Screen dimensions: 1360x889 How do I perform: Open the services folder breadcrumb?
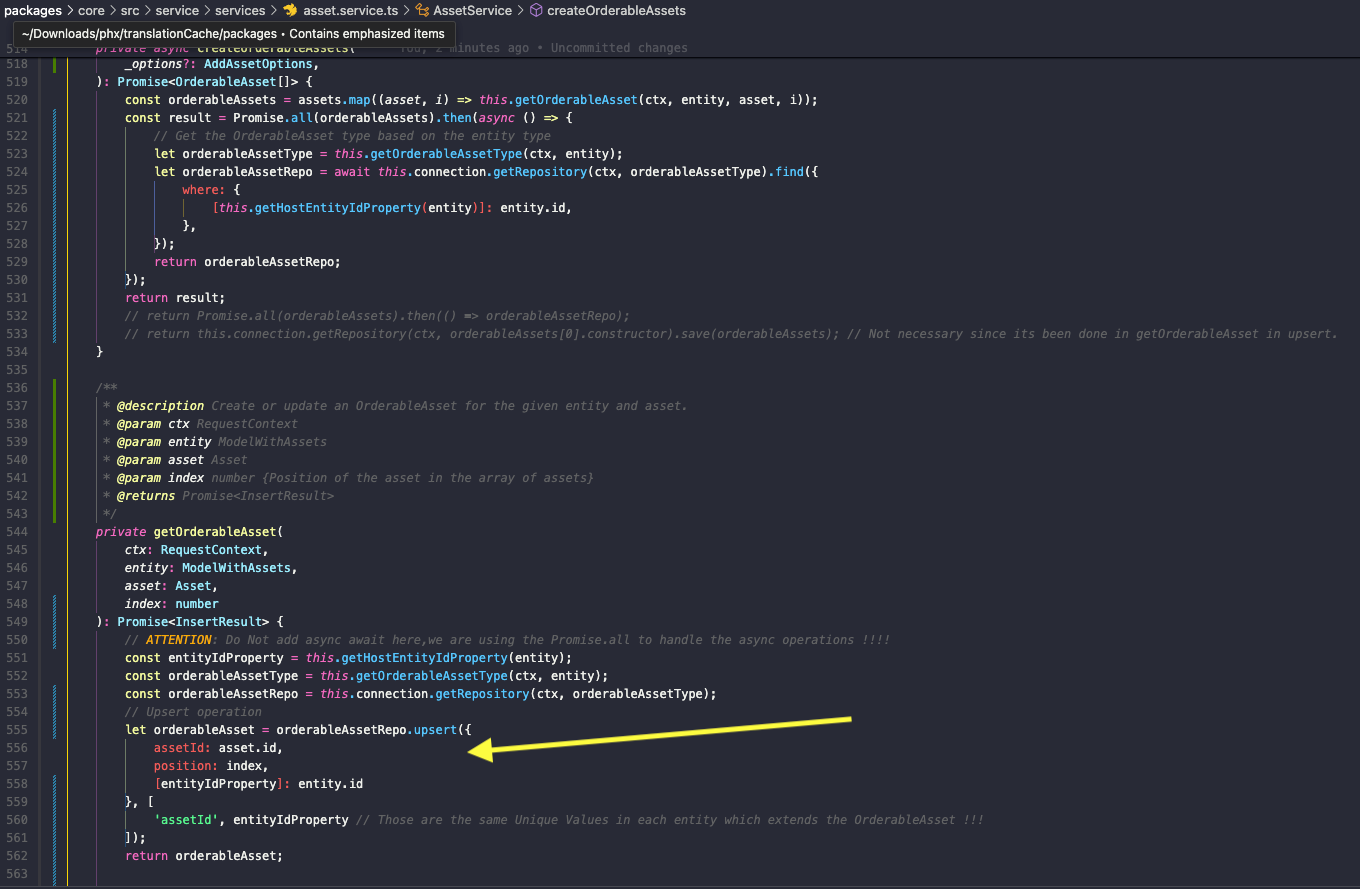(x=240, y=10)
